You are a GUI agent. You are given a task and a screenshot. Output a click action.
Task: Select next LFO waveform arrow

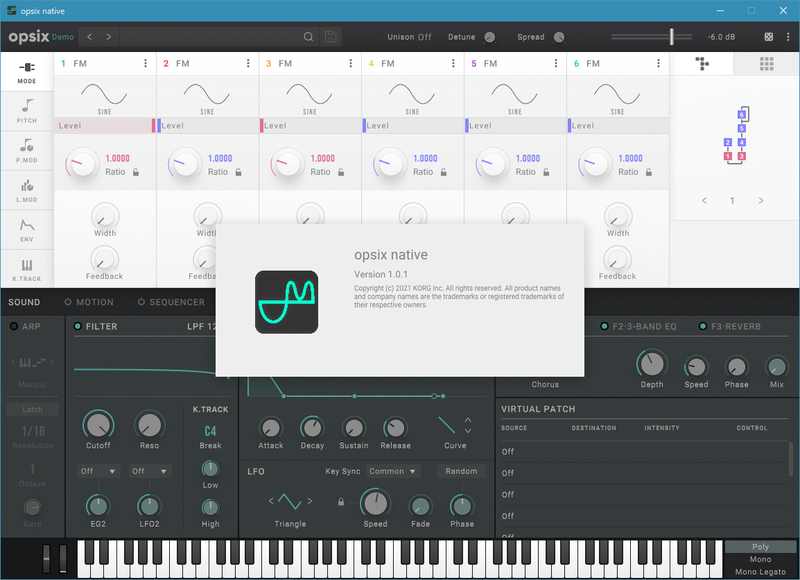(x=309, y=501)
